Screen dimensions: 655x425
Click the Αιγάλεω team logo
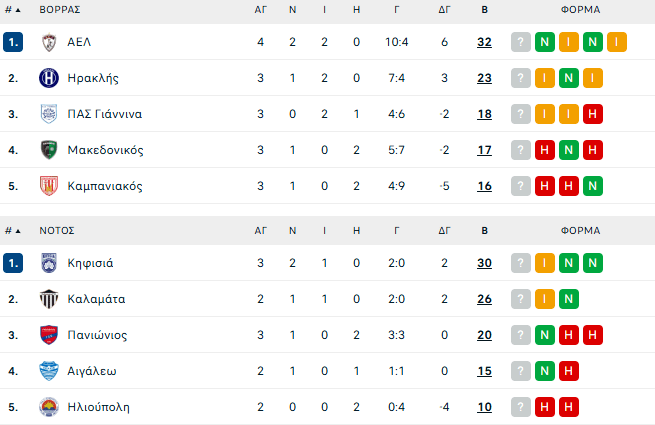click(x=49, y=371)
